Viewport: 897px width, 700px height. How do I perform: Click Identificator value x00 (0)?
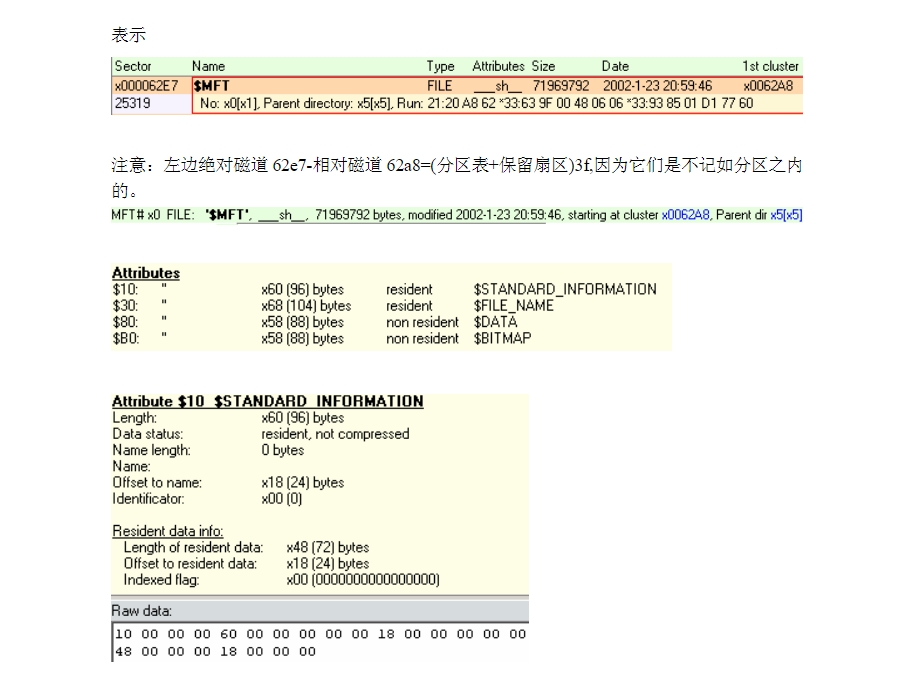pos(281,499)
